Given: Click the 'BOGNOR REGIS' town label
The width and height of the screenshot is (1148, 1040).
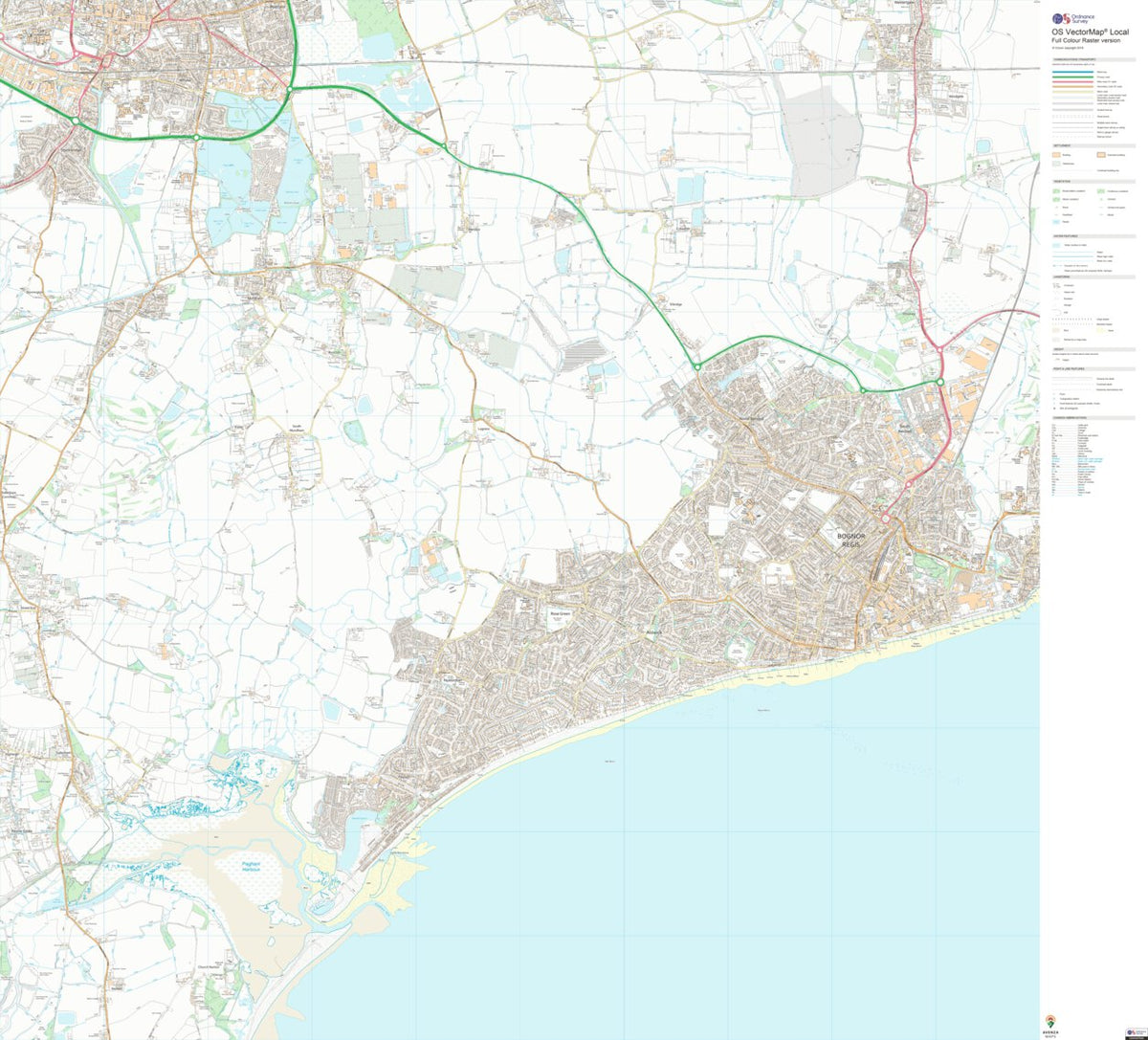Looking at the screenshot, I should pos(850,542).
